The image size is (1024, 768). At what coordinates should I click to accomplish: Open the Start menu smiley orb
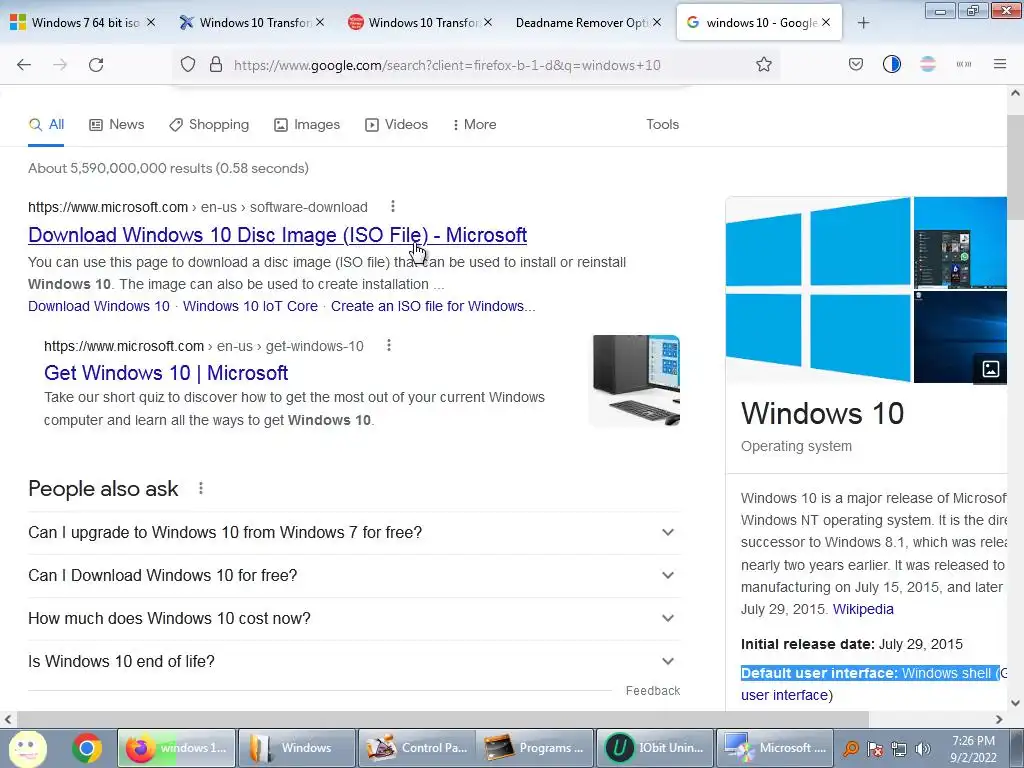pos(27,748)
